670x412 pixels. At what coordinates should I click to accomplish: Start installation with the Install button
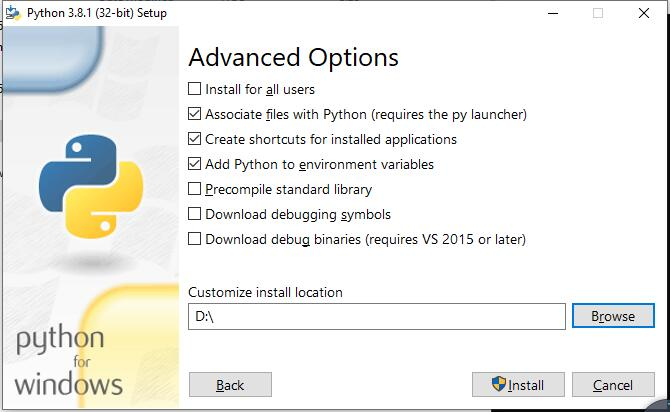point(518,385)
